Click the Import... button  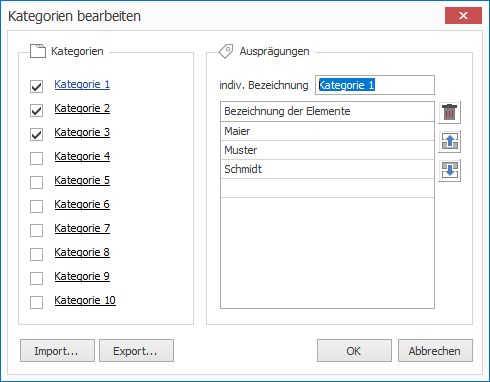57,351
